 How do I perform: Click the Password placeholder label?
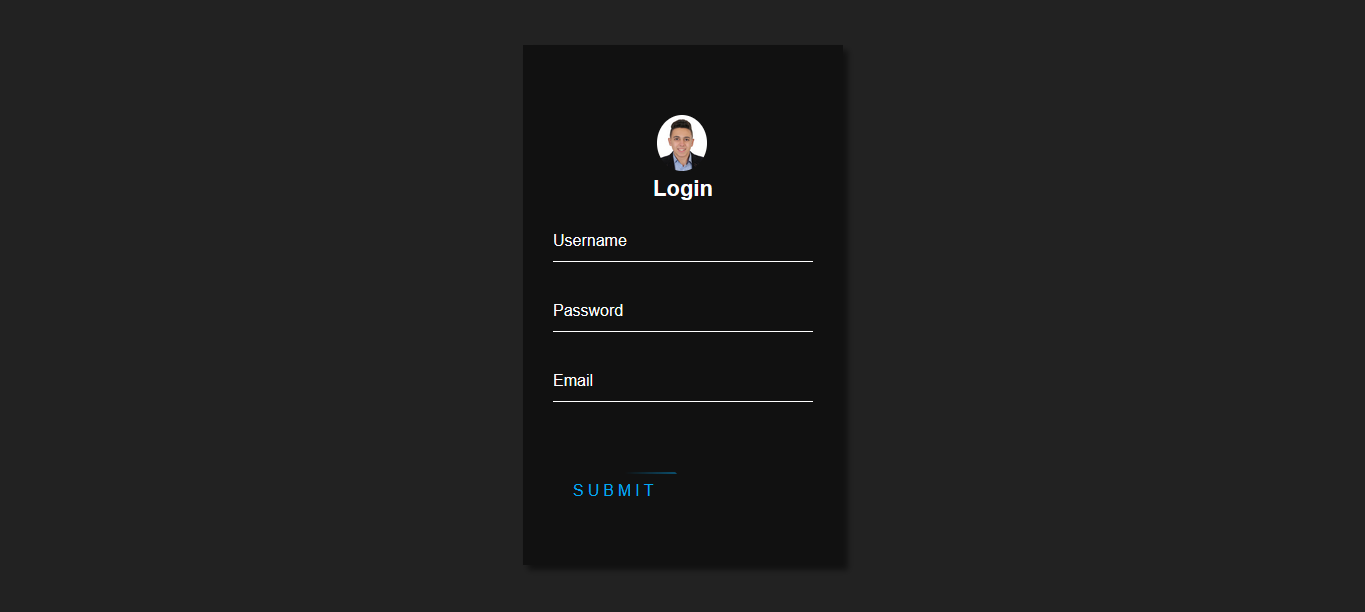click(588, 311)
